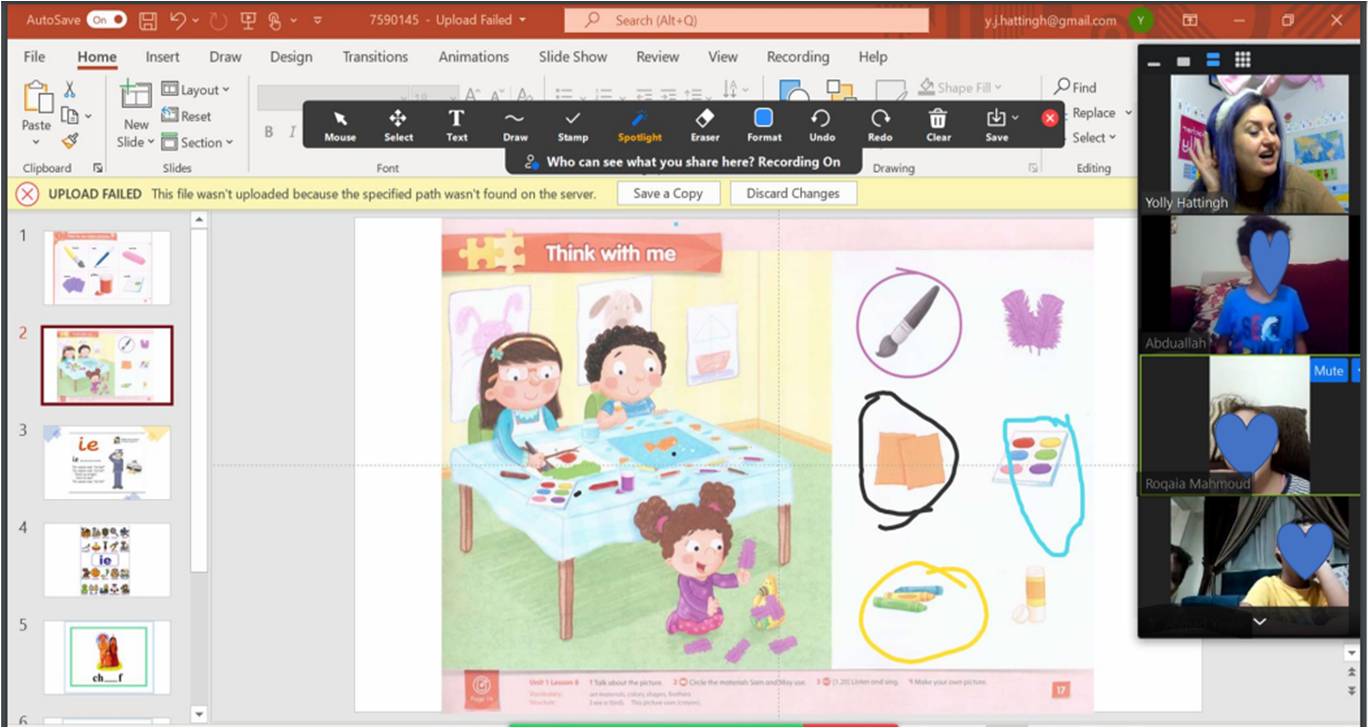Open the Transitions tab
This screenshot has width=1369, height=728.
pyautogui.click(x=375, y=57)
